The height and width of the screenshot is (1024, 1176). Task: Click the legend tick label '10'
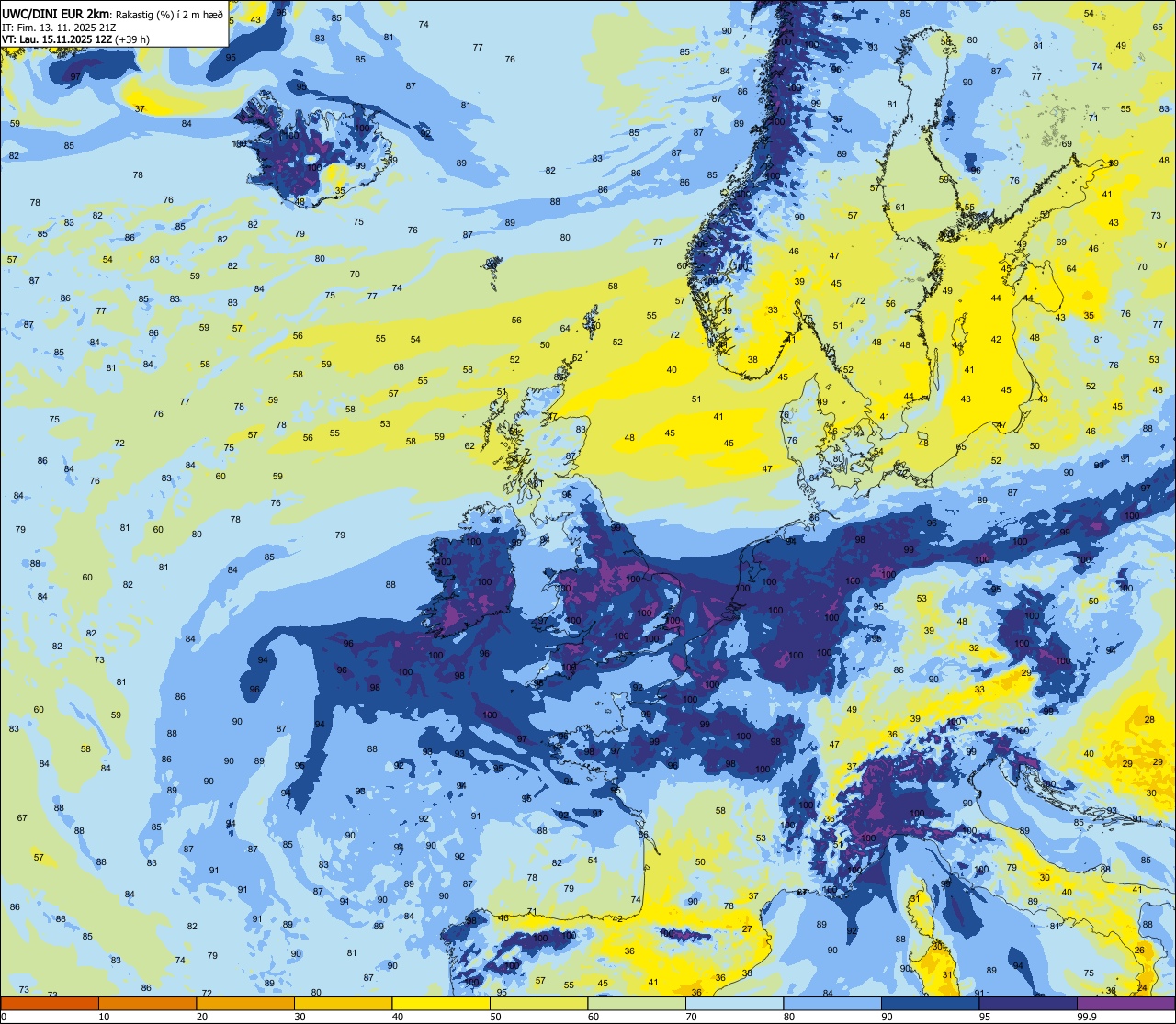coord(104,1017)
